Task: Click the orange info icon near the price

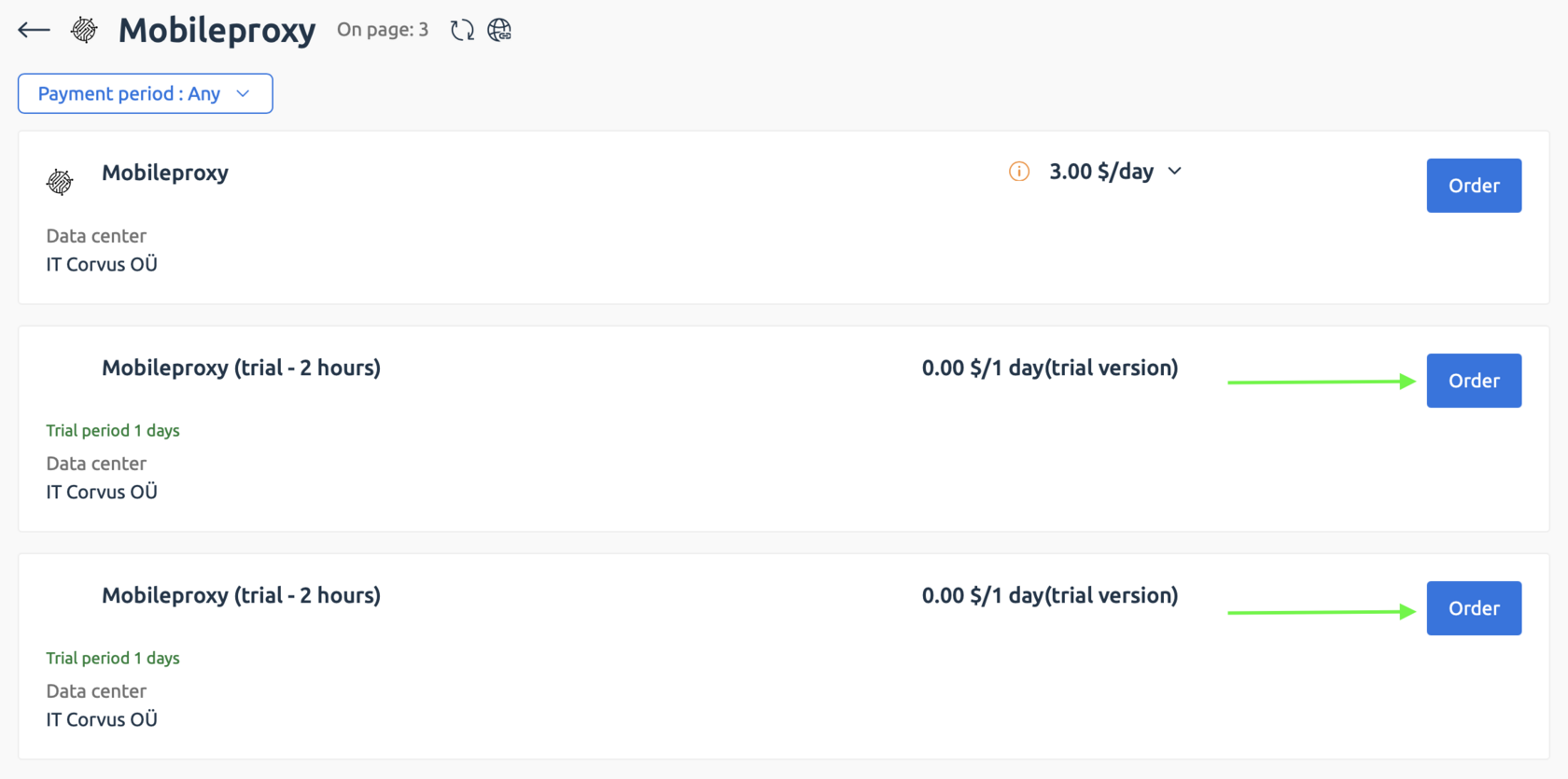Action: coord(1018,171)
